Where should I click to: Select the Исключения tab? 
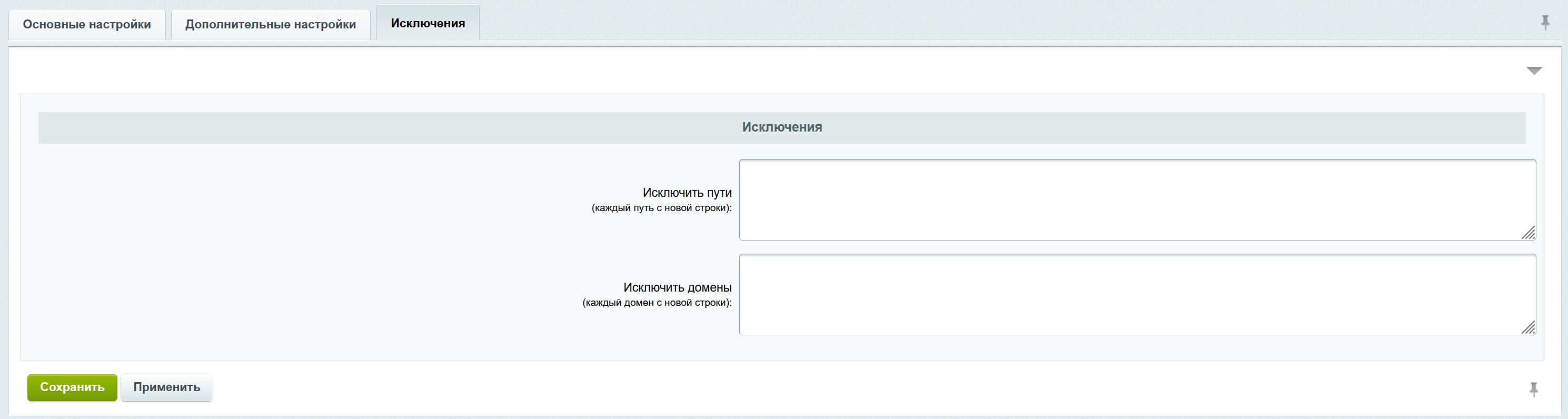[x=428, y=23]
